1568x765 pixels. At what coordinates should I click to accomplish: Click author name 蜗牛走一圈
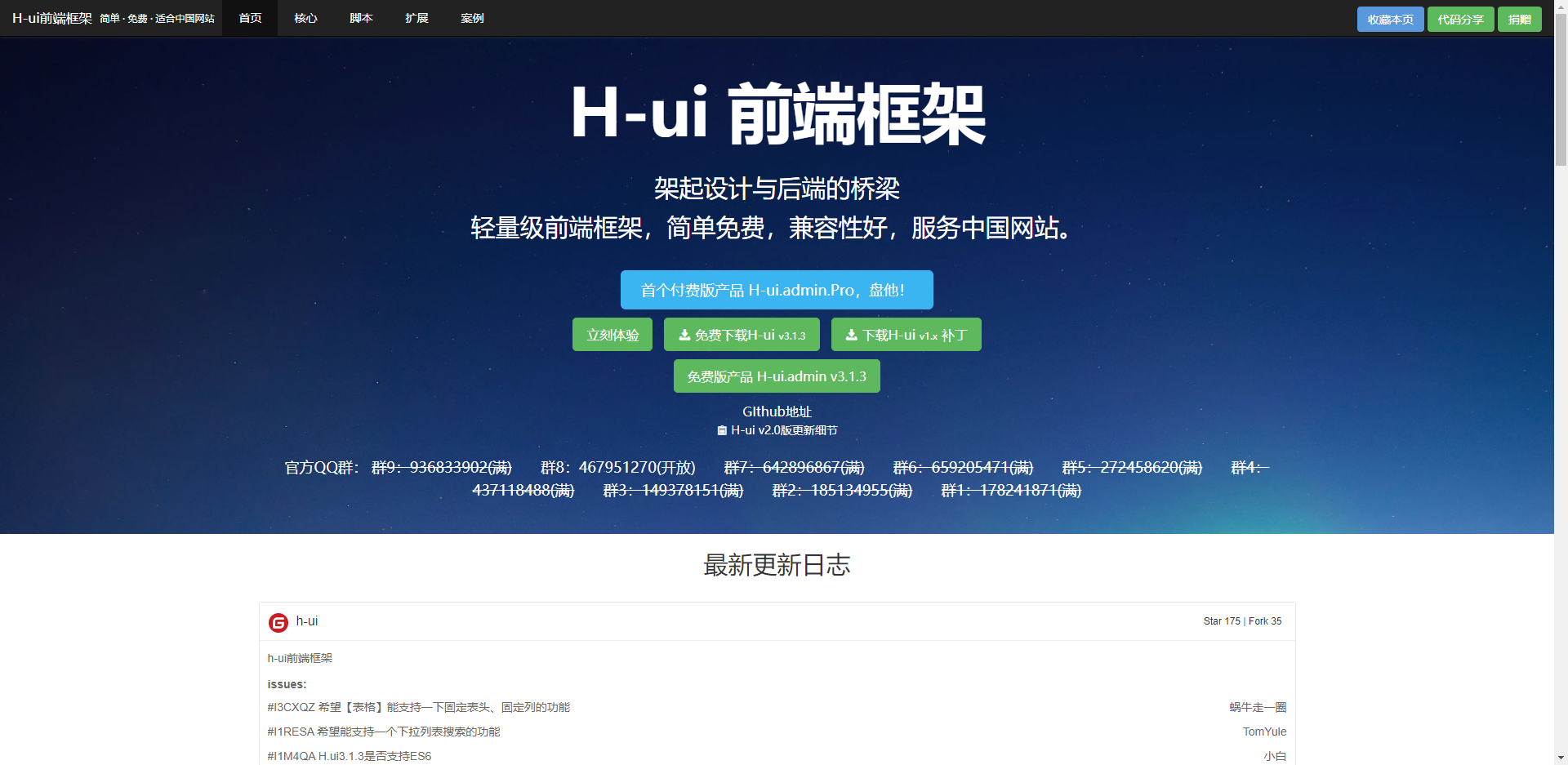click(x=1258, y=707)
